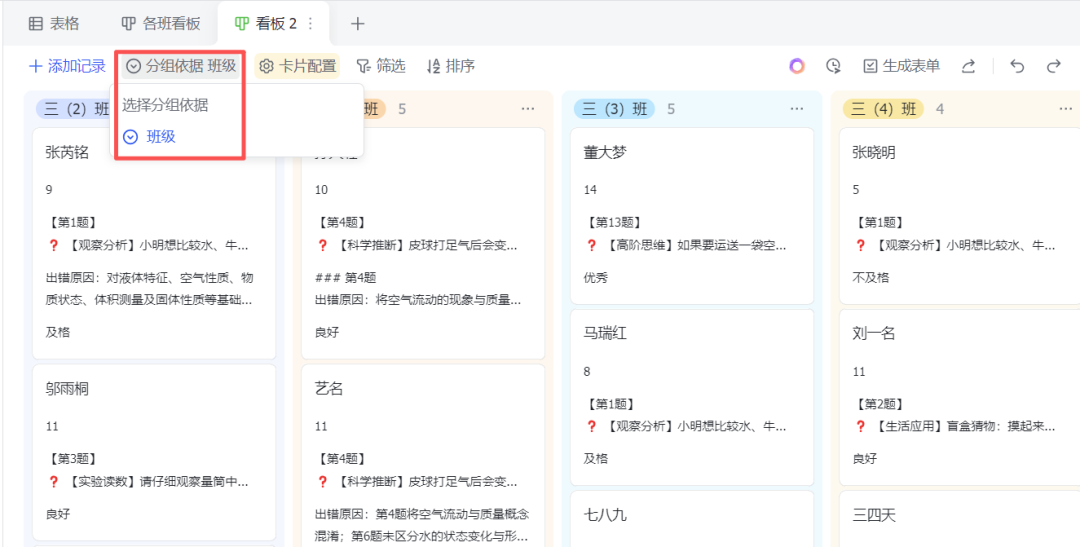Open the 筛选 filter
Image resolution: width=1080 pixels, height=547 pixels.
pyautogui.click(x=381, y=66)
